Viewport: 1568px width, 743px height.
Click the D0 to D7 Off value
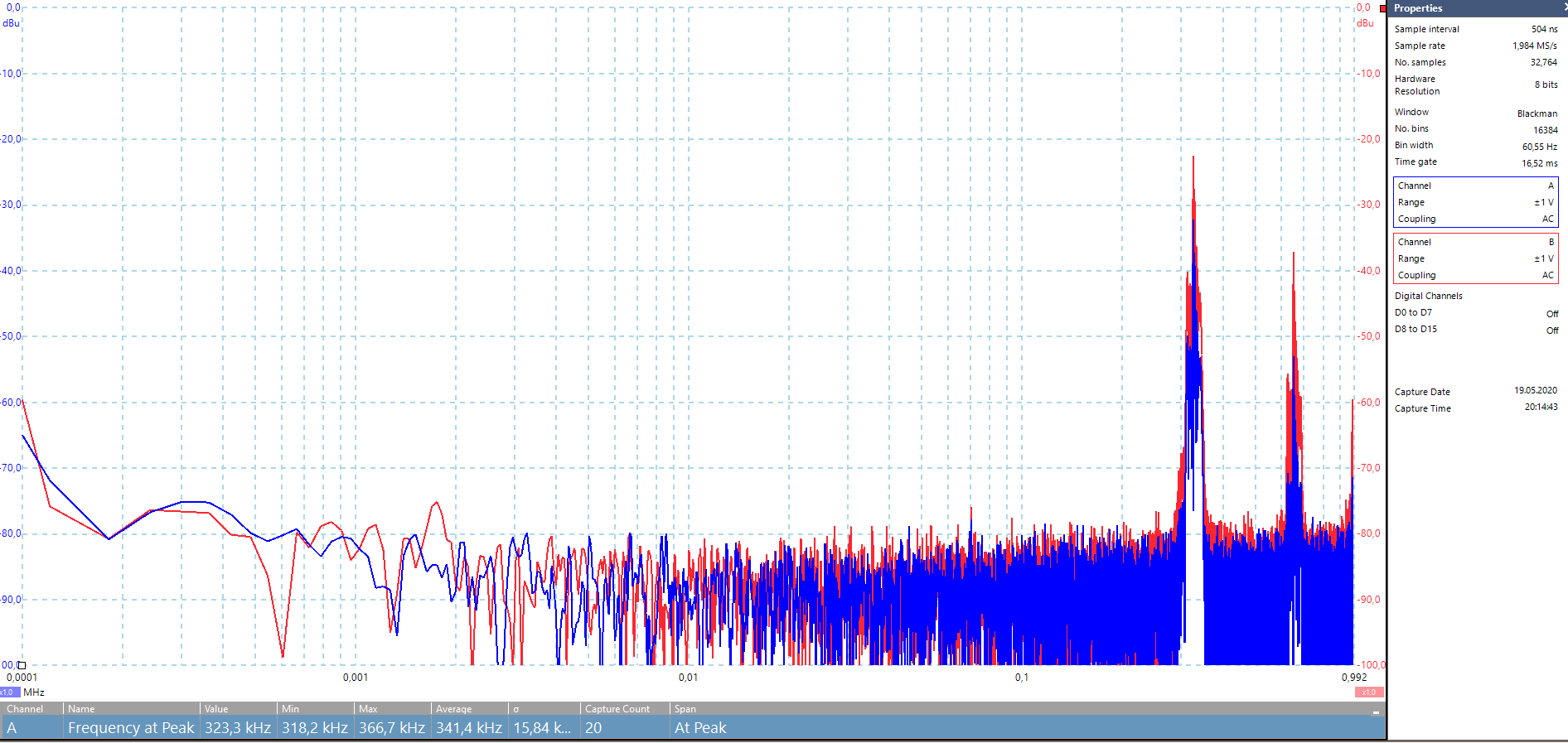click(x=1552, y=314)
